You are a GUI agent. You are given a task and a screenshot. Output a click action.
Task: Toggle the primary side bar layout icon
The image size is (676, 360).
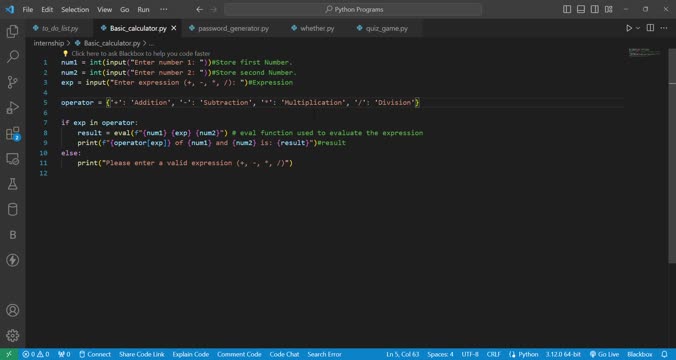pyautogui.click(x=567, y=9)
